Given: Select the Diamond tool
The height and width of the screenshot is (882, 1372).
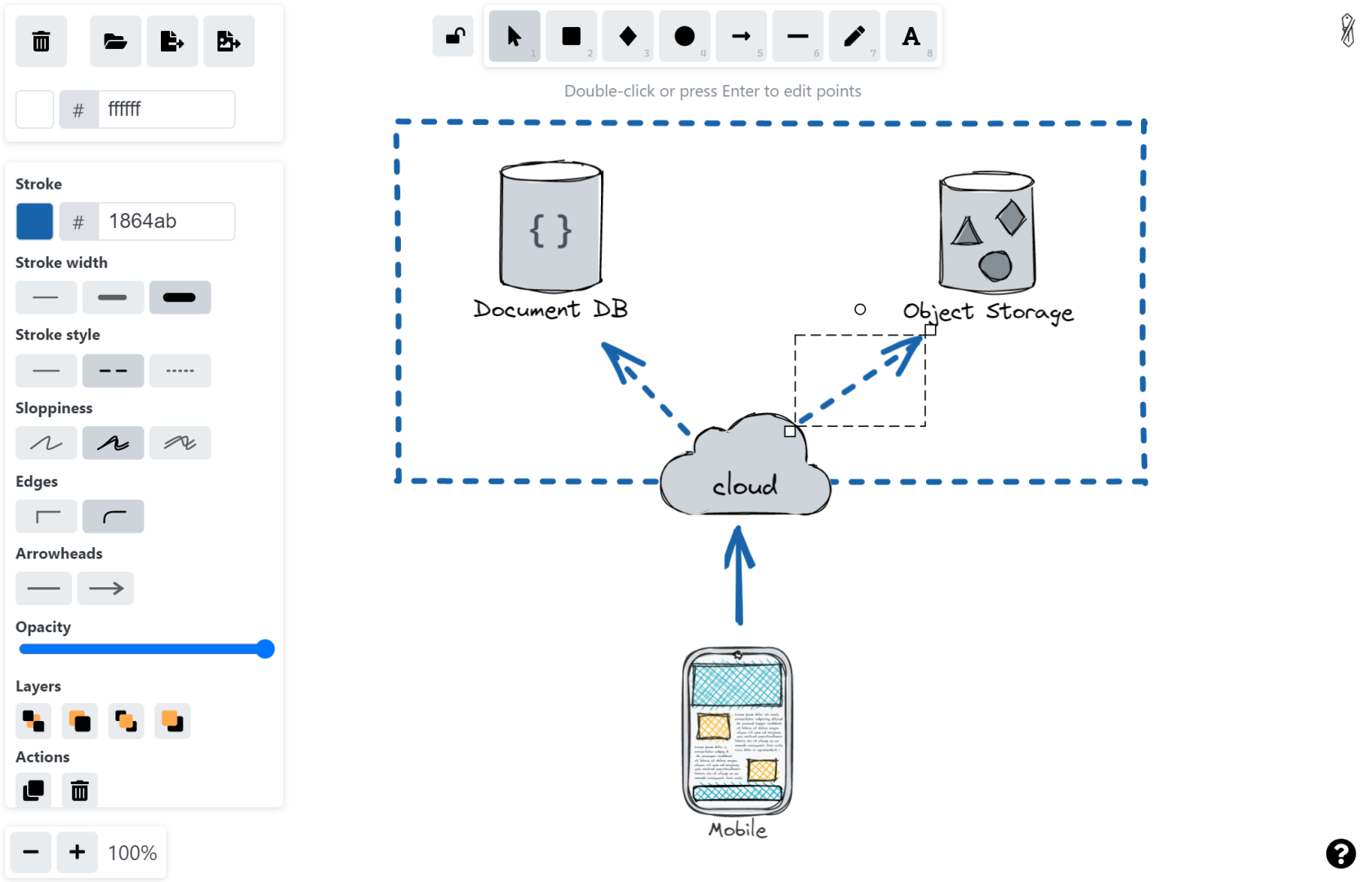Looking at the screenshot, I should click(x=627, y=36).
